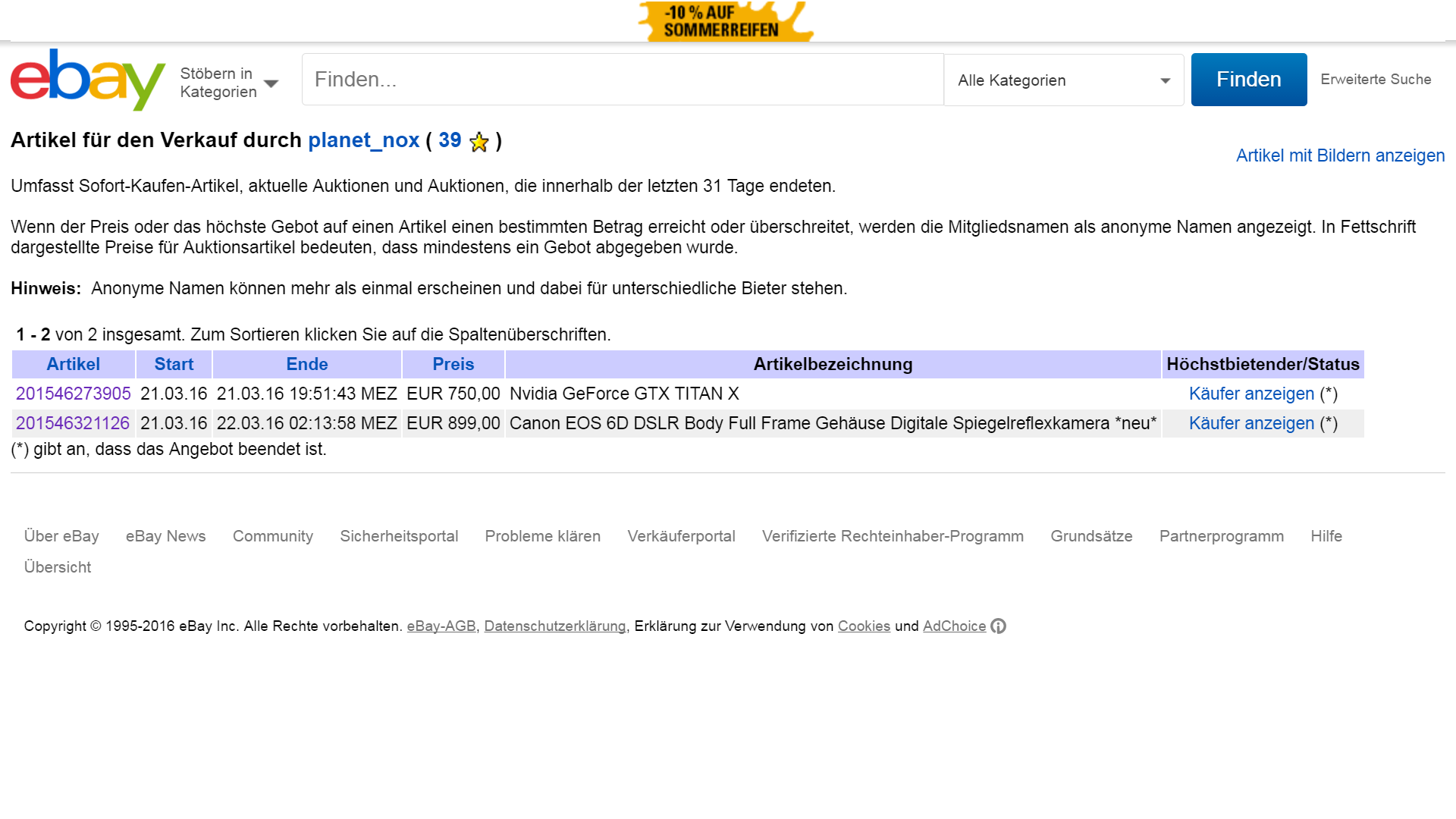Sort by Preis column header
1456x819 pixels.
453,364
